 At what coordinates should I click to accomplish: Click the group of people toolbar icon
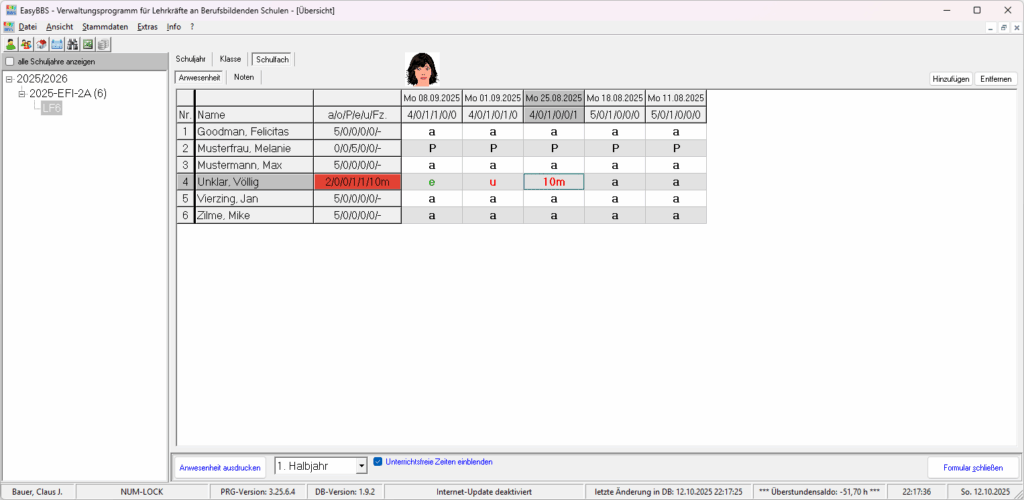pos(26,44)
